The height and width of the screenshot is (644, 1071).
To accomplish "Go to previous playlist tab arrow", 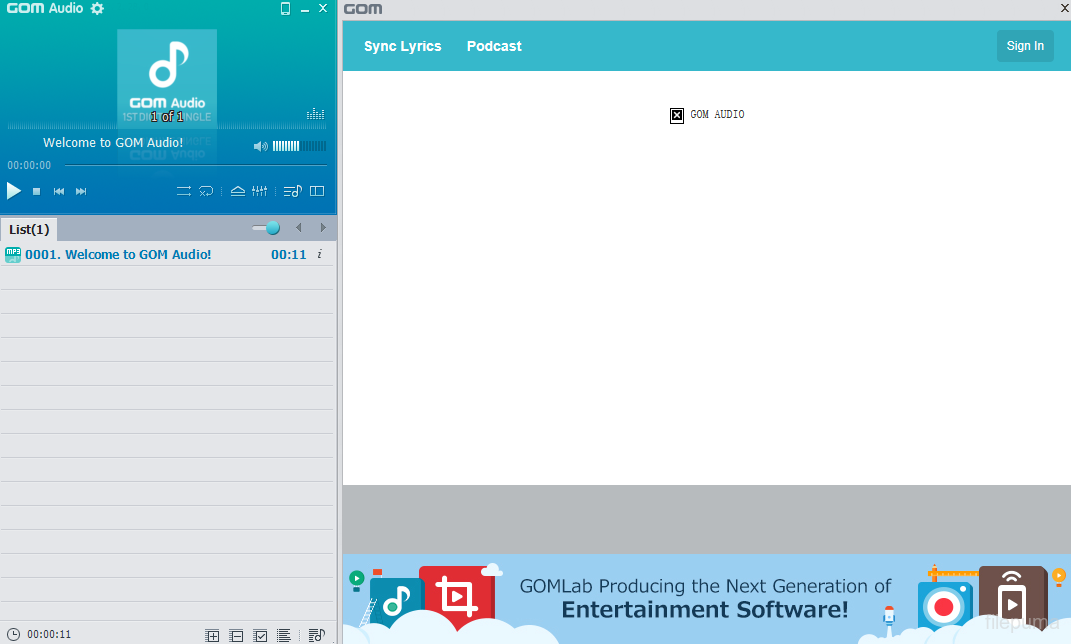I will [298, 227].
